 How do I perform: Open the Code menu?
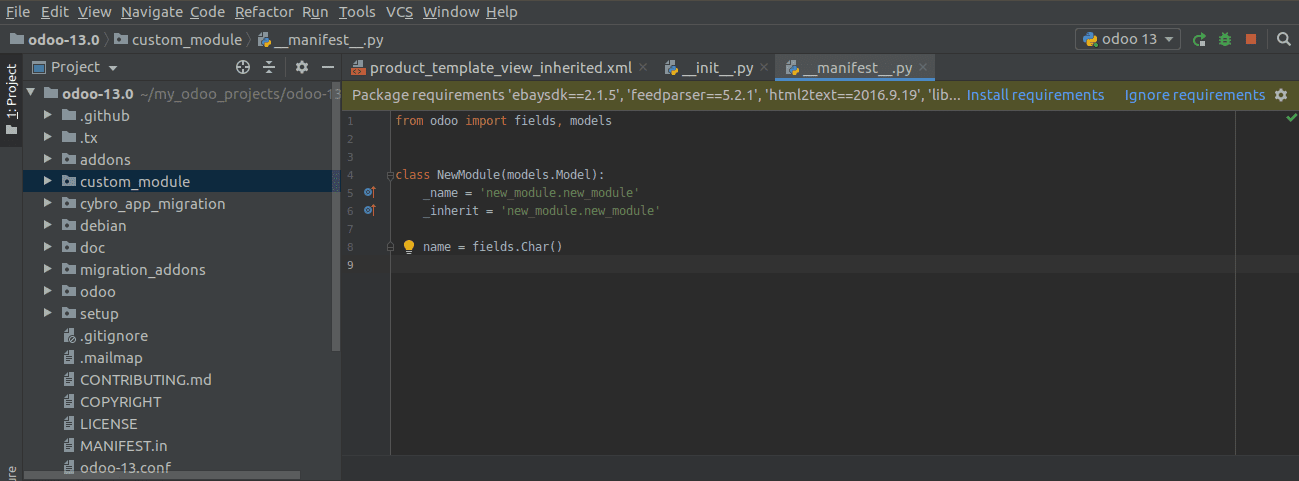point(208,12)
